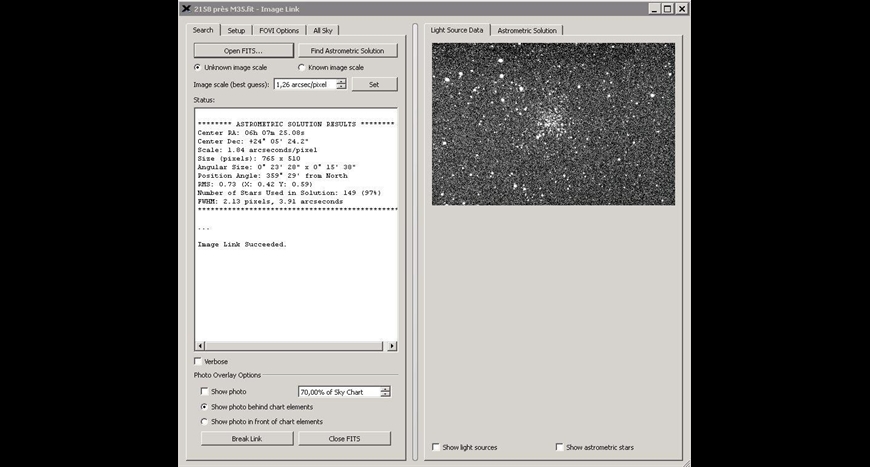The width and height of the screenshot is (870, 467).
Task: Go to the All Sky tab
Action: [324, 30]
